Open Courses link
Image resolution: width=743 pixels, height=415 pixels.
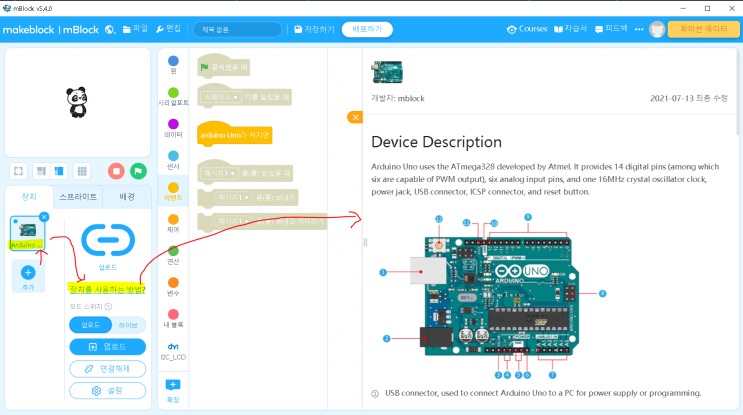pos(527,29)
